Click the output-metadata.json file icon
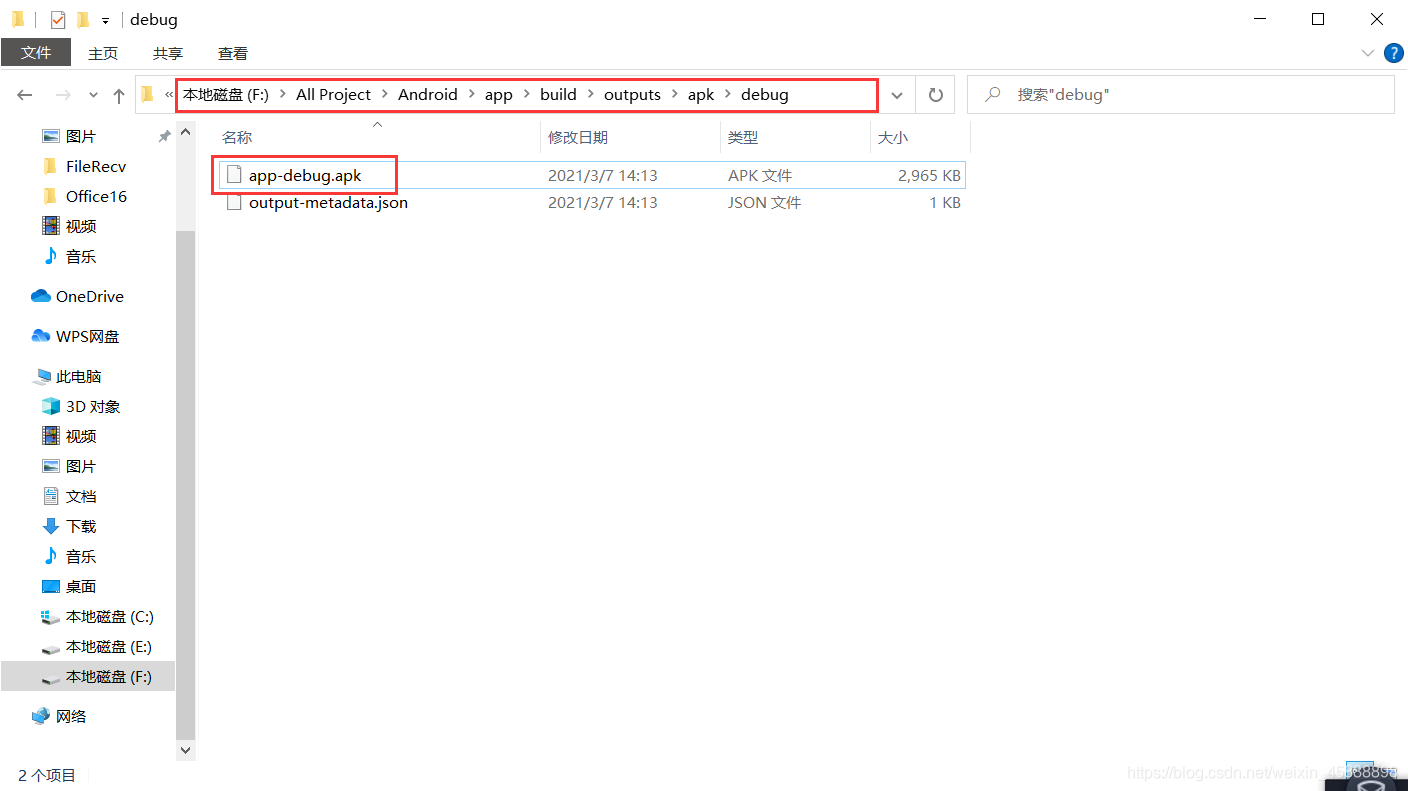 pyautogui.click(x=235, y=202)
